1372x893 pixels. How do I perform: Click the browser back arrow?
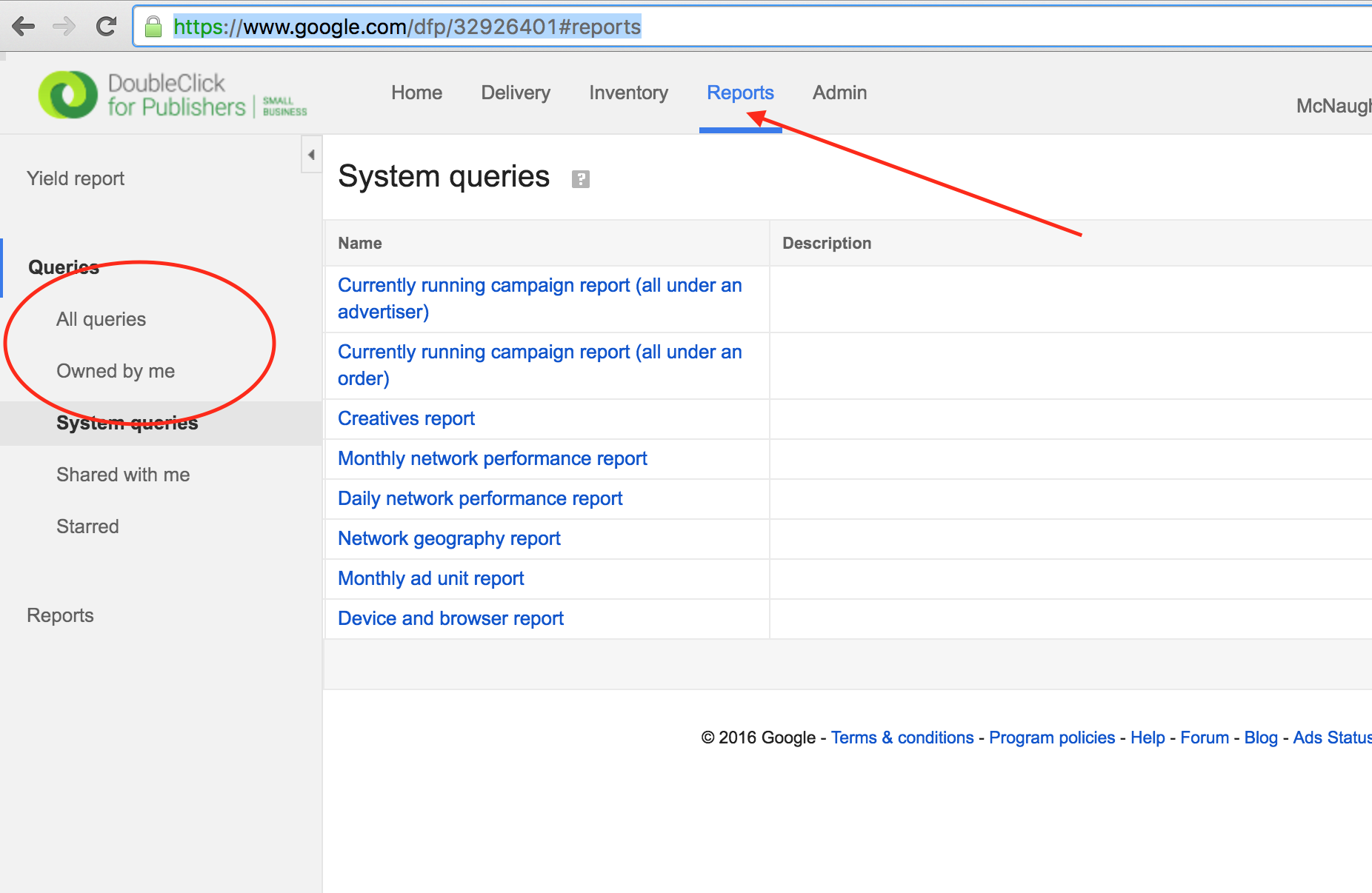[24, 27]
